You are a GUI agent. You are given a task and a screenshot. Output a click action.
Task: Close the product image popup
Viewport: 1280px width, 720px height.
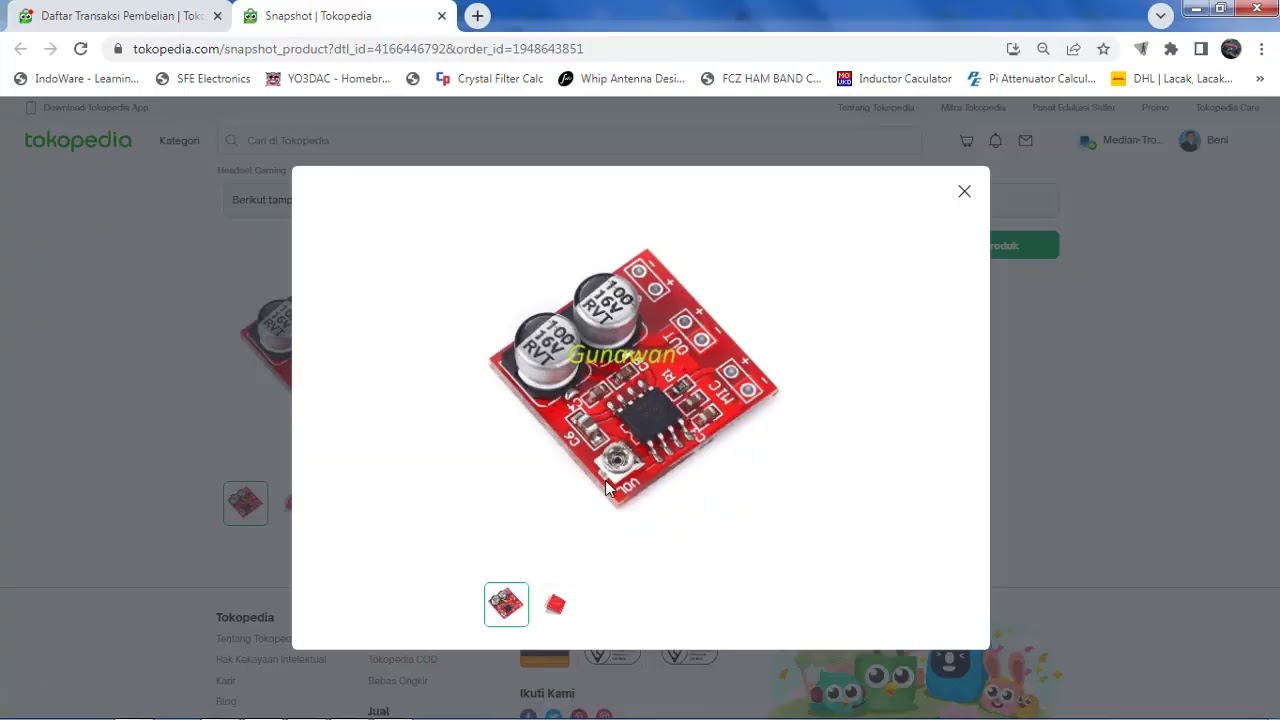964,191
